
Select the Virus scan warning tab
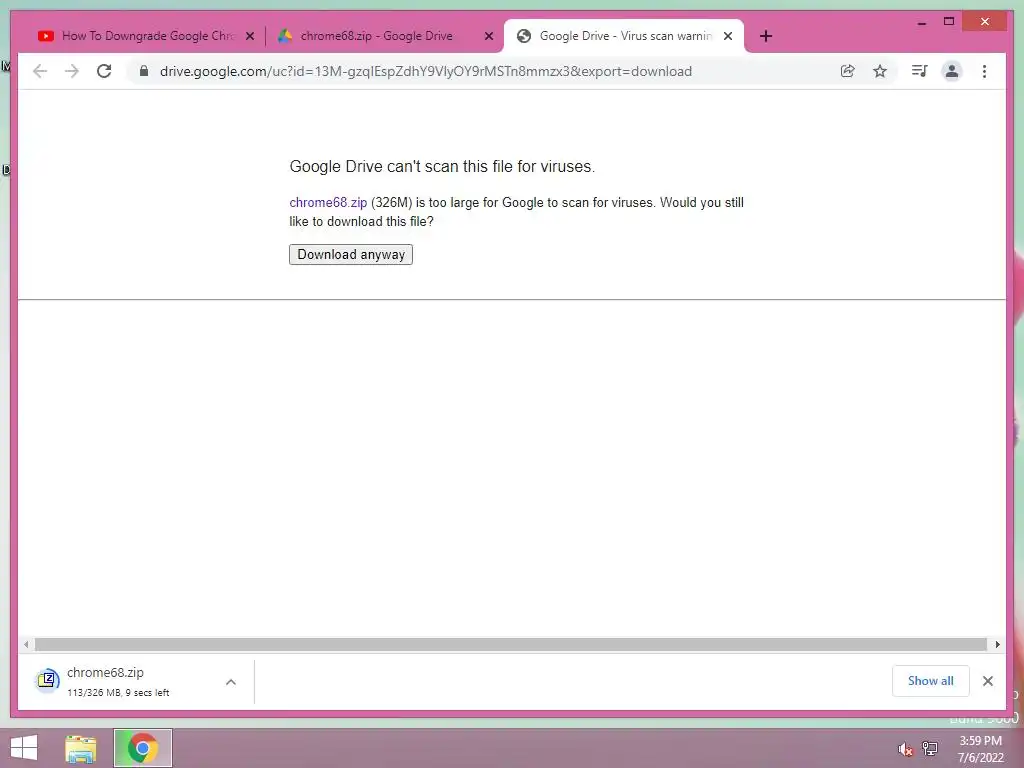click(624, 36)
